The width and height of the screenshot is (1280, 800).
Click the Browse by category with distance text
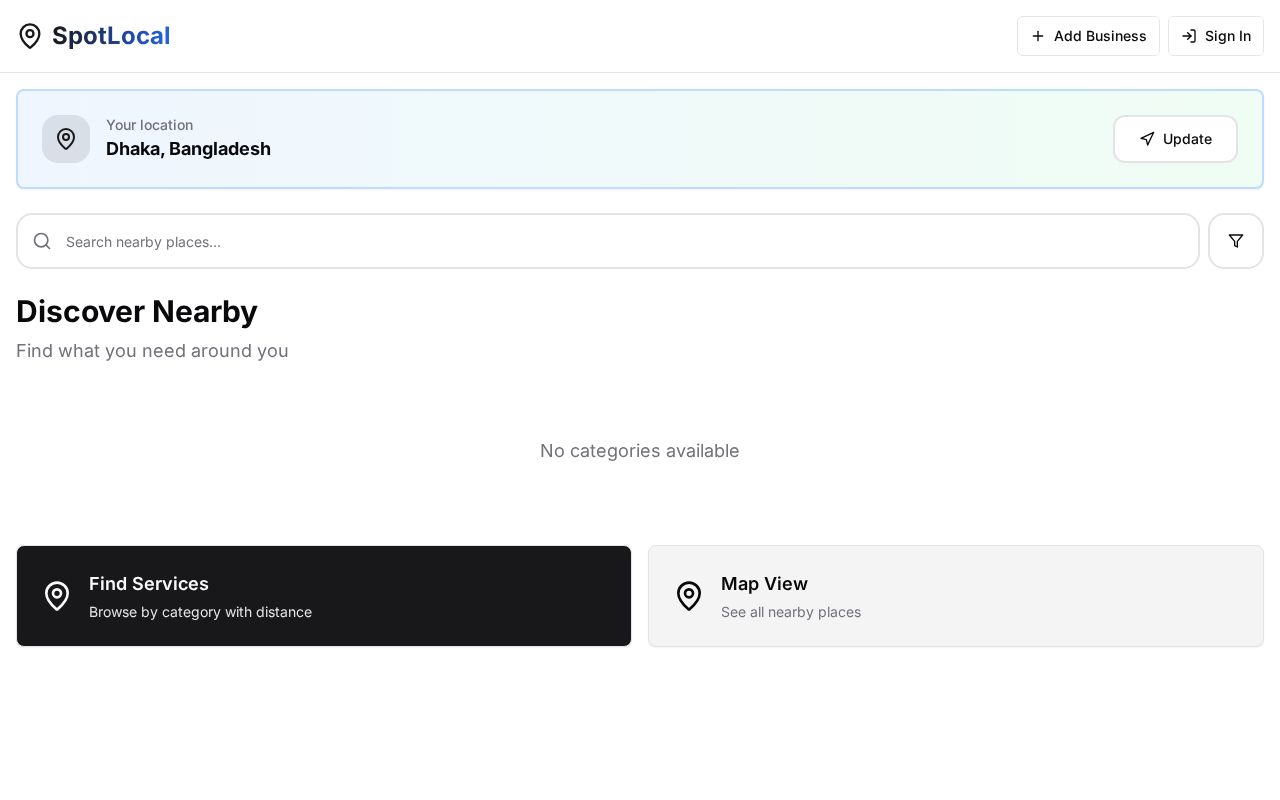(200, 612)
